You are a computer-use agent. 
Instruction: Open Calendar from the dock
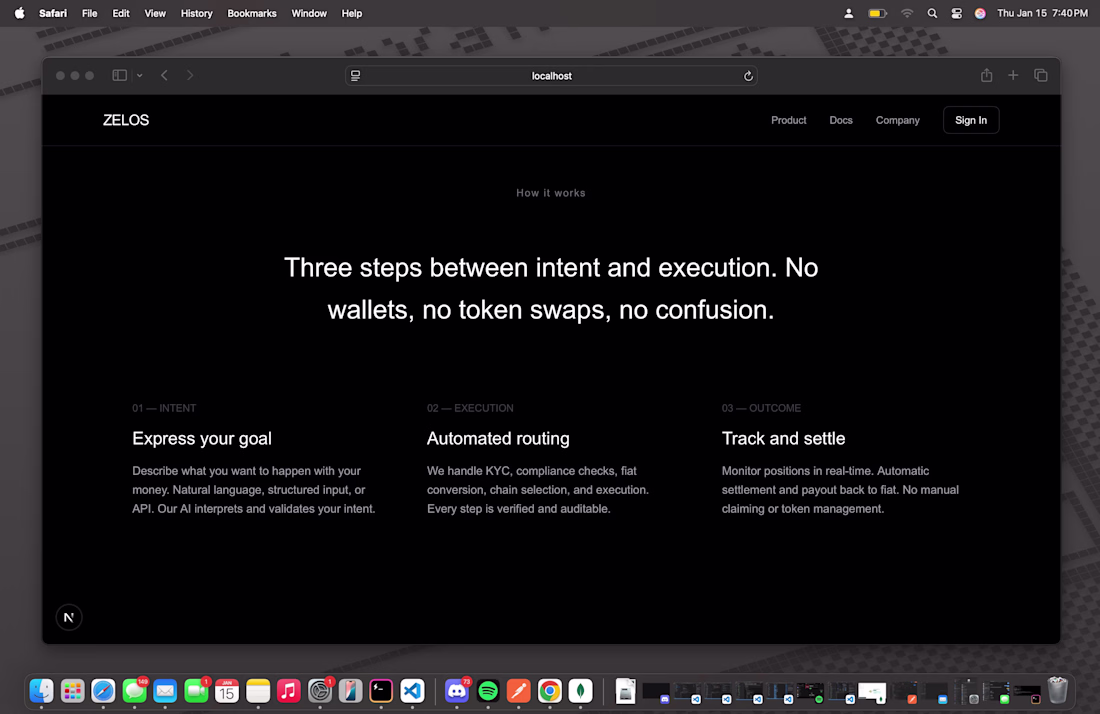[x=227, y=691]
